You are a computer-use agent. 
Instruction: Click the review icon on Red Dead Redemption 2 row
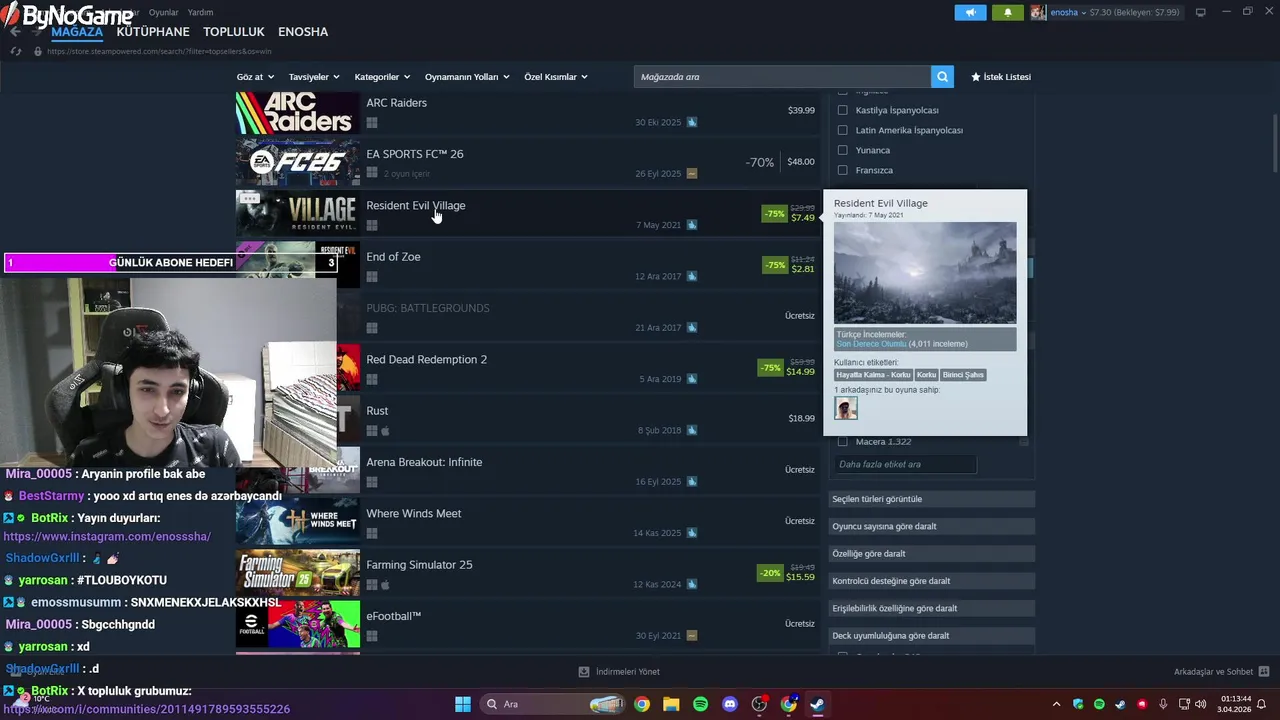point(692,379)
